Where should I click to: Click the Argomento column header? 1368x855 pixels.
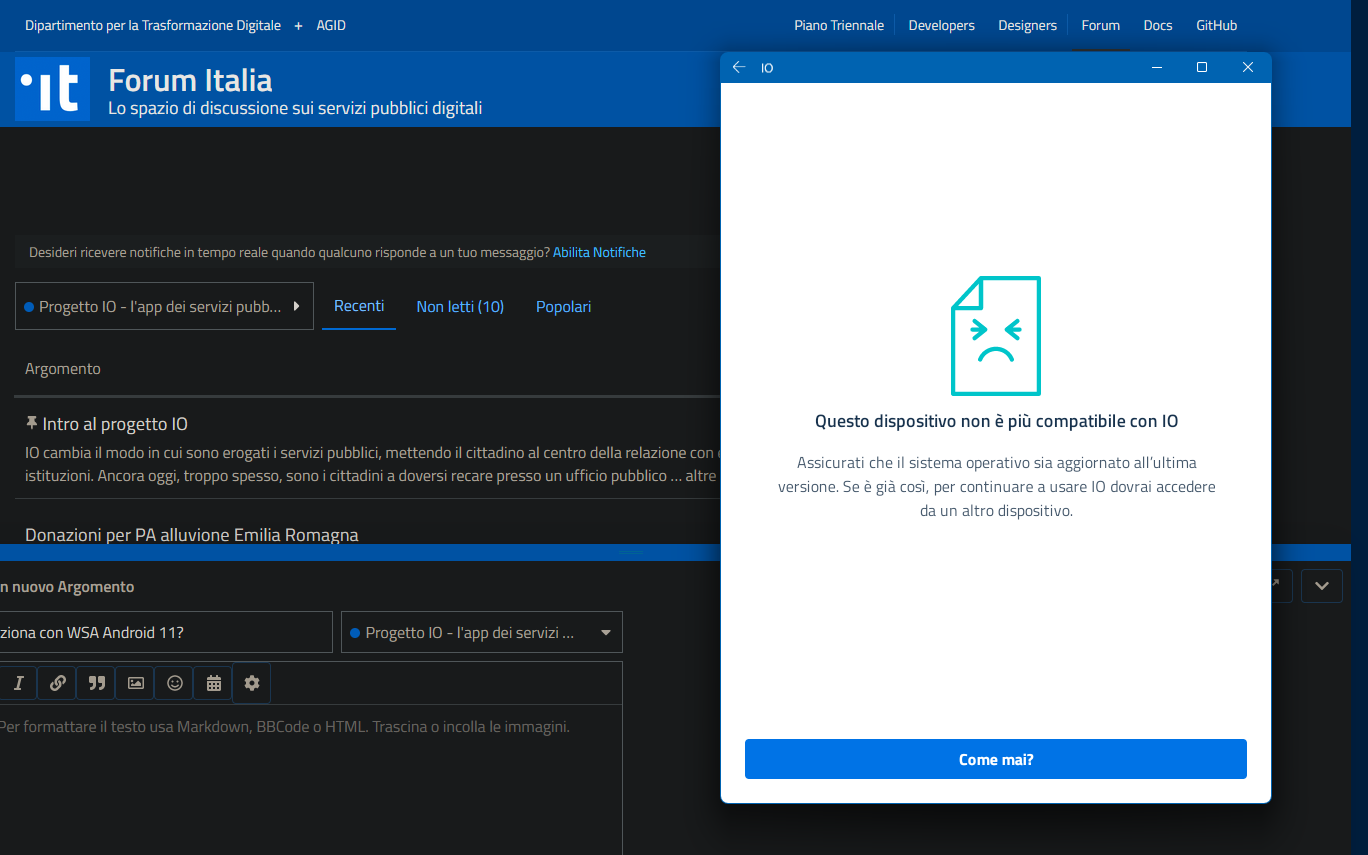tap(63, 369)
